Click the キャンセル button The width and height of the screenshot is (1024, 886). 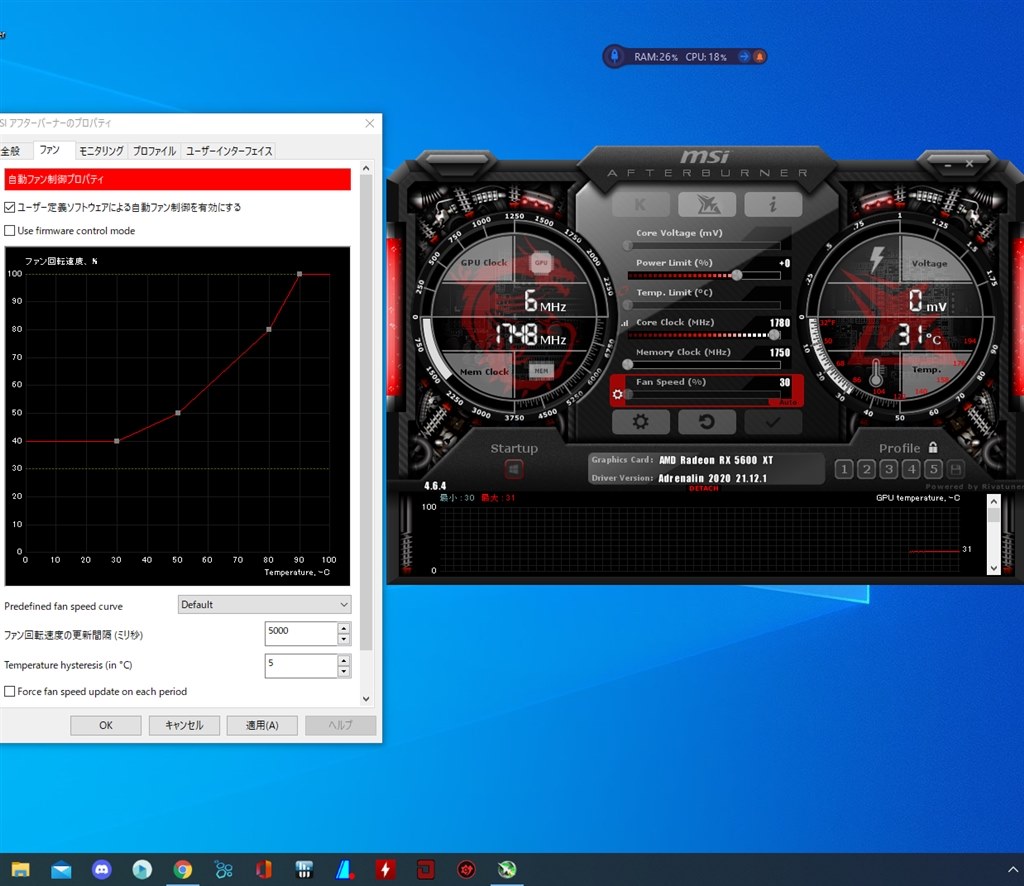pyautogui.click(x=184, y=725)
